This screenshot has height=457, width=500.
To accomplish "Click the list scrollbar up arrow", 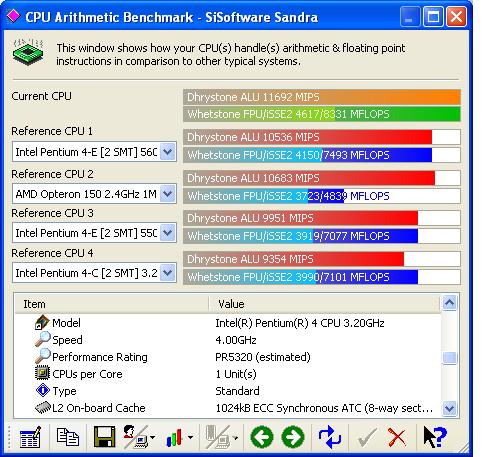I will click(449, 303).
